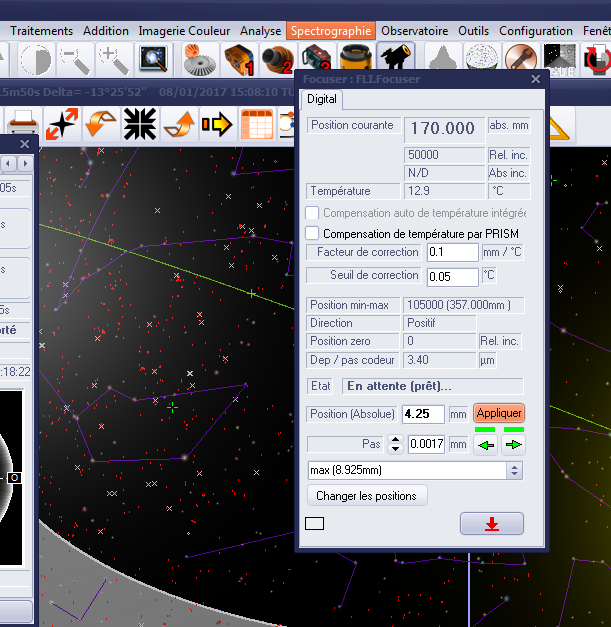Open the Observatoire menu
The image size is (611, 627).
tap(414, 31)
